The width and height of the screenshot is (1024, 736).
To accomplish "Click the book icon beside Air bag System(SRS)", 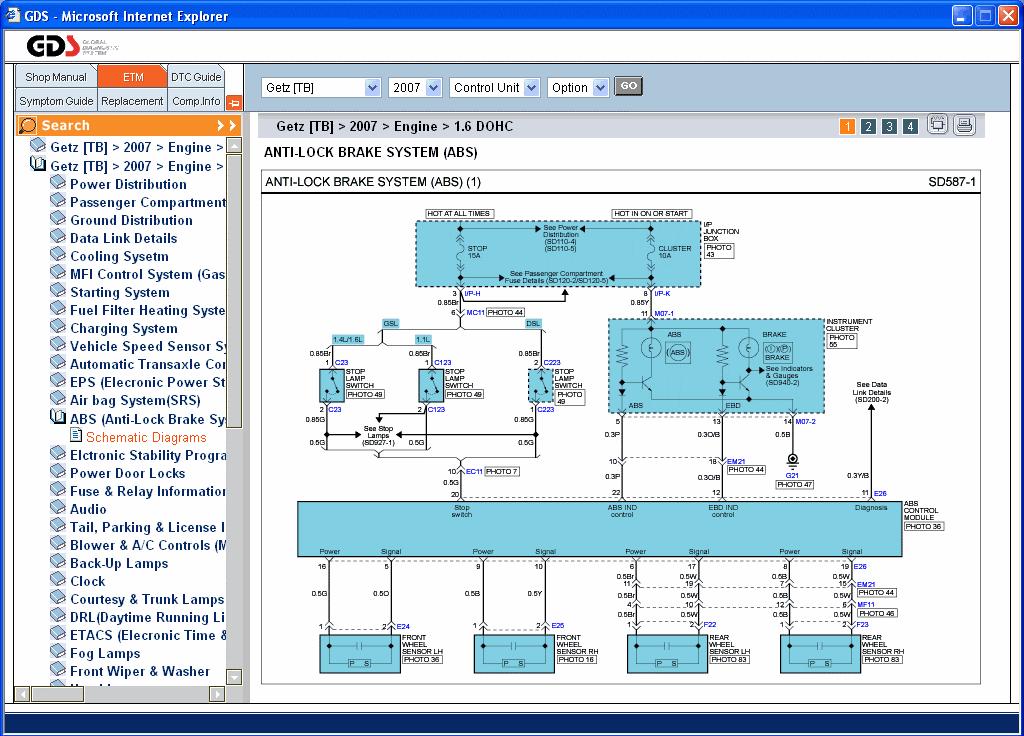I will click(x=58, y=398).
